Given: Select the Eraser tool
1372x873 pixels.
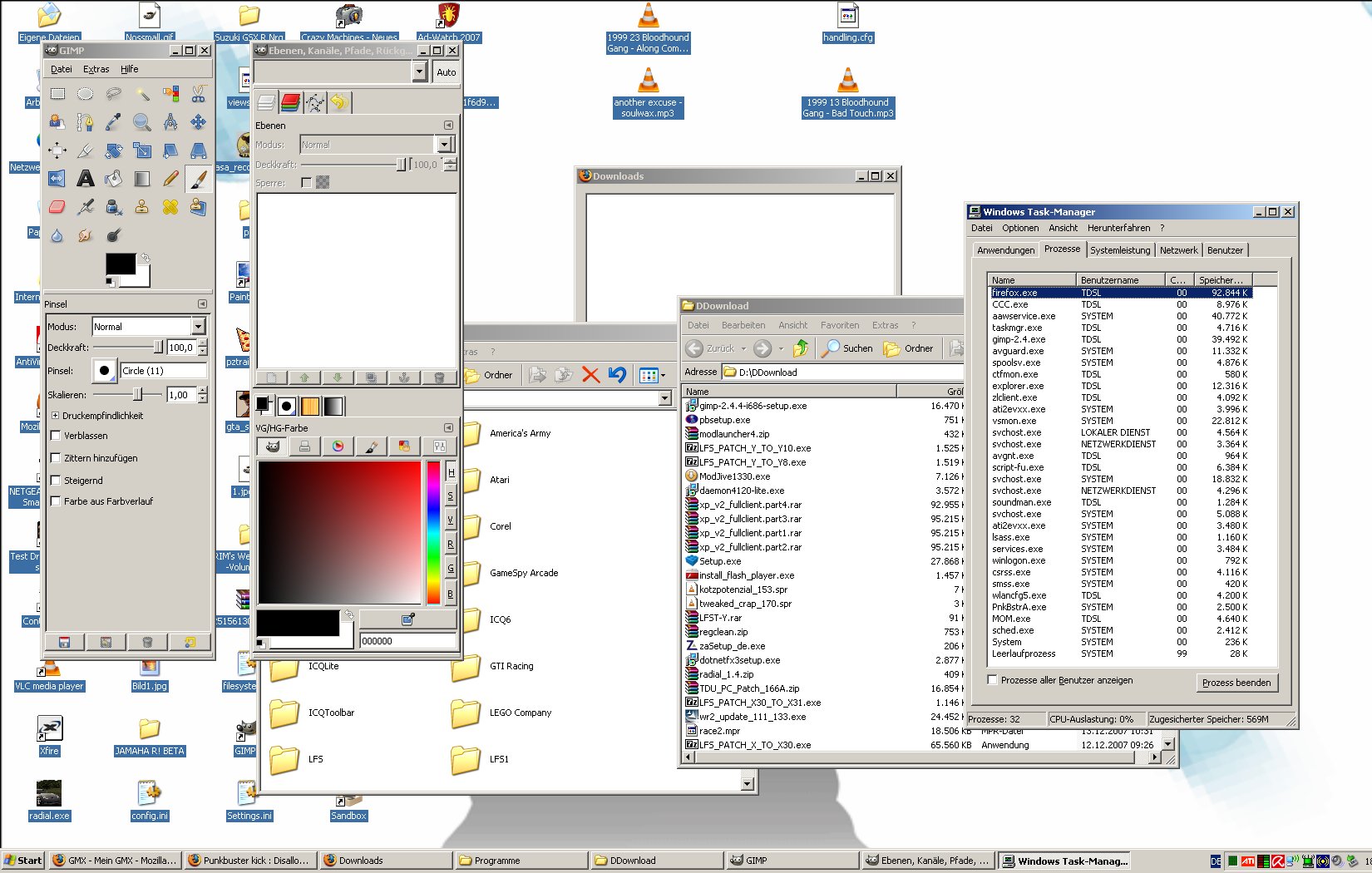Looking at the screenshot, I should (57, 207).
